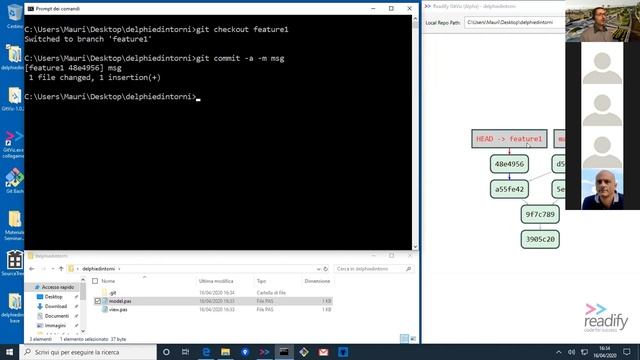This screenshot has width=640, height=360.
Task: Click the taskbar clock showing 16:34
Action: [x=605, y=352]
